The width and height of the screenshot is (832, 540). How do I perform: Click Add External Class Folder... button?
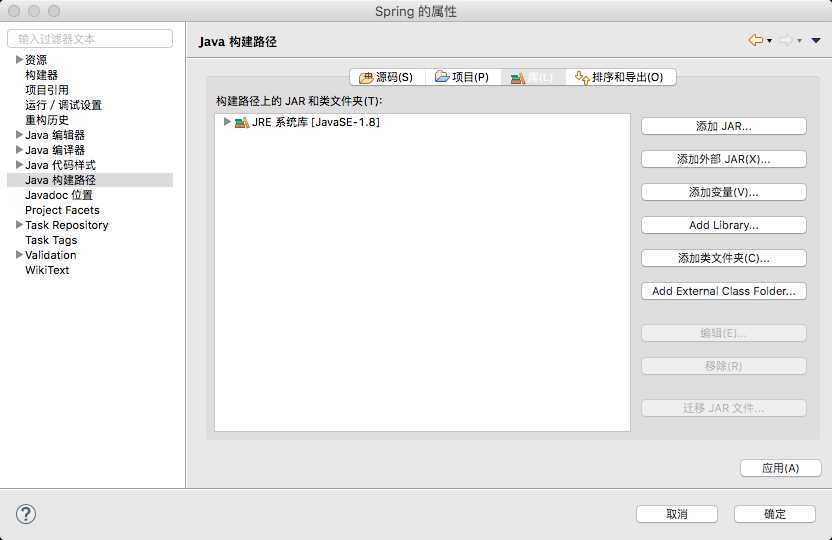724,291
